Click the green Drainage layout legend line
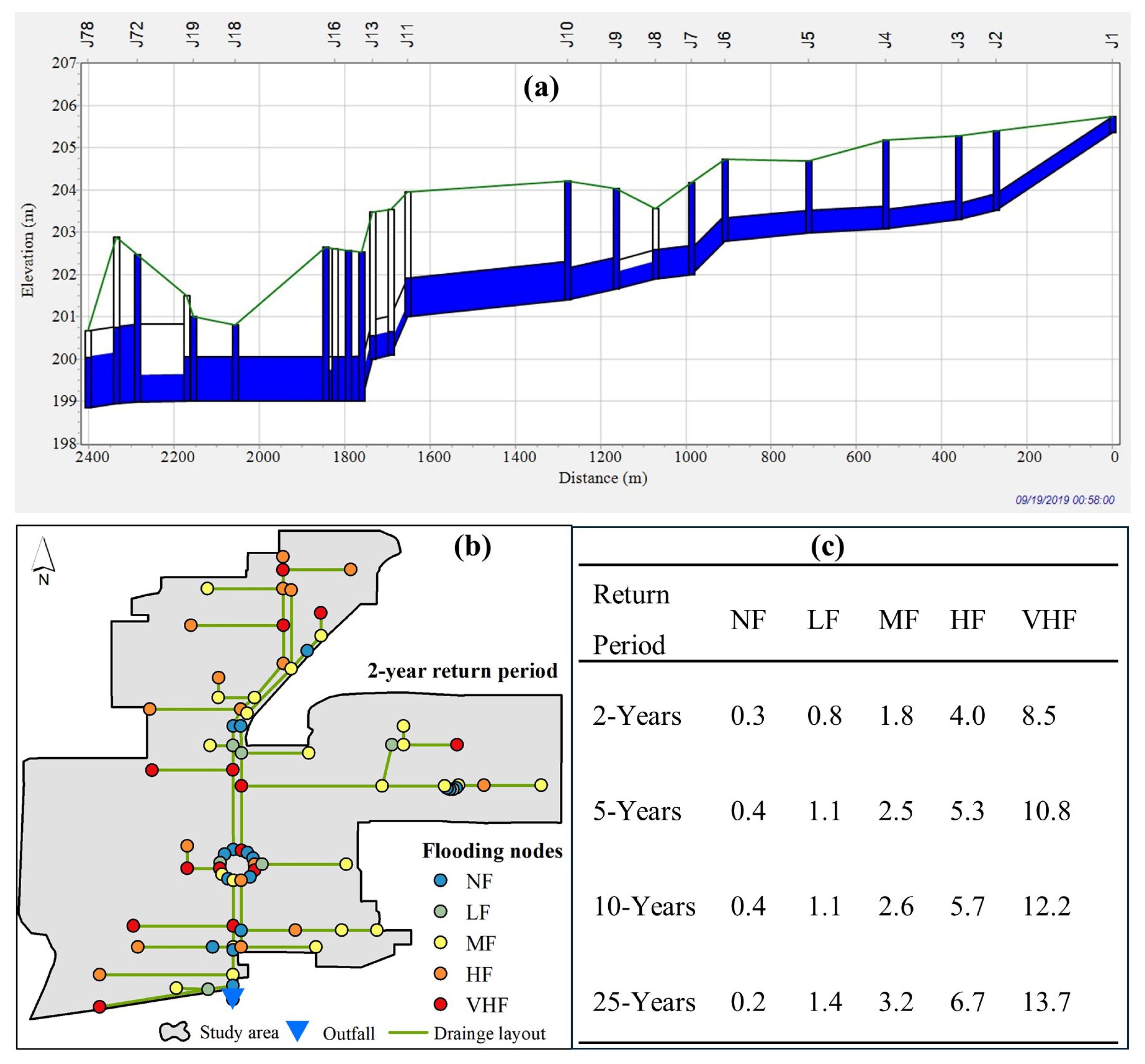Image resolution: width=1145 pixels, height=1064 pixels. [x=408, y=1032]
